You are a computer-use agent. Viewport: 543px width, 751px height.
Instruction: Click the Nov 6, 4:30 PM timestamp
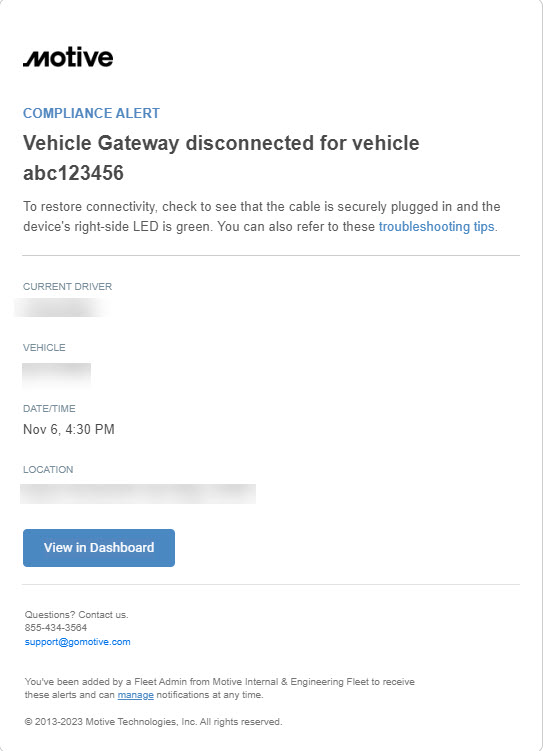[x=69, y=429]
